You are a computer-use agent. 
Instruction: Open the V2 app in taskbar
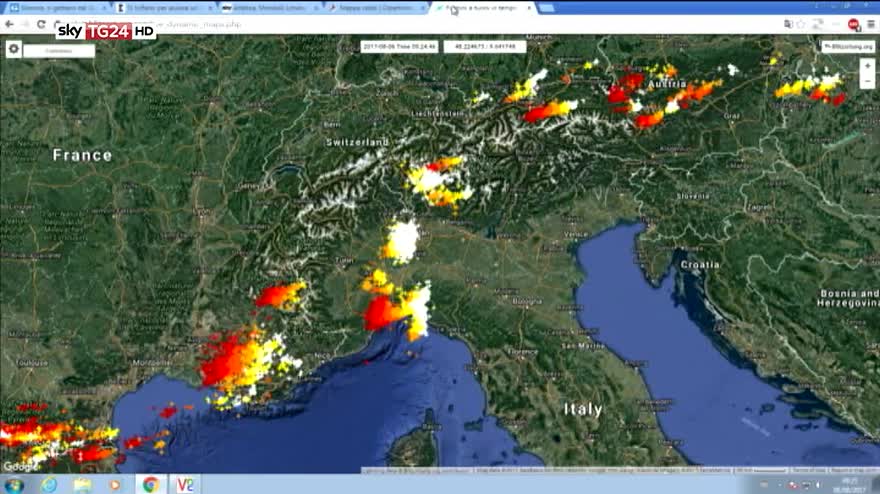[186, 485]
